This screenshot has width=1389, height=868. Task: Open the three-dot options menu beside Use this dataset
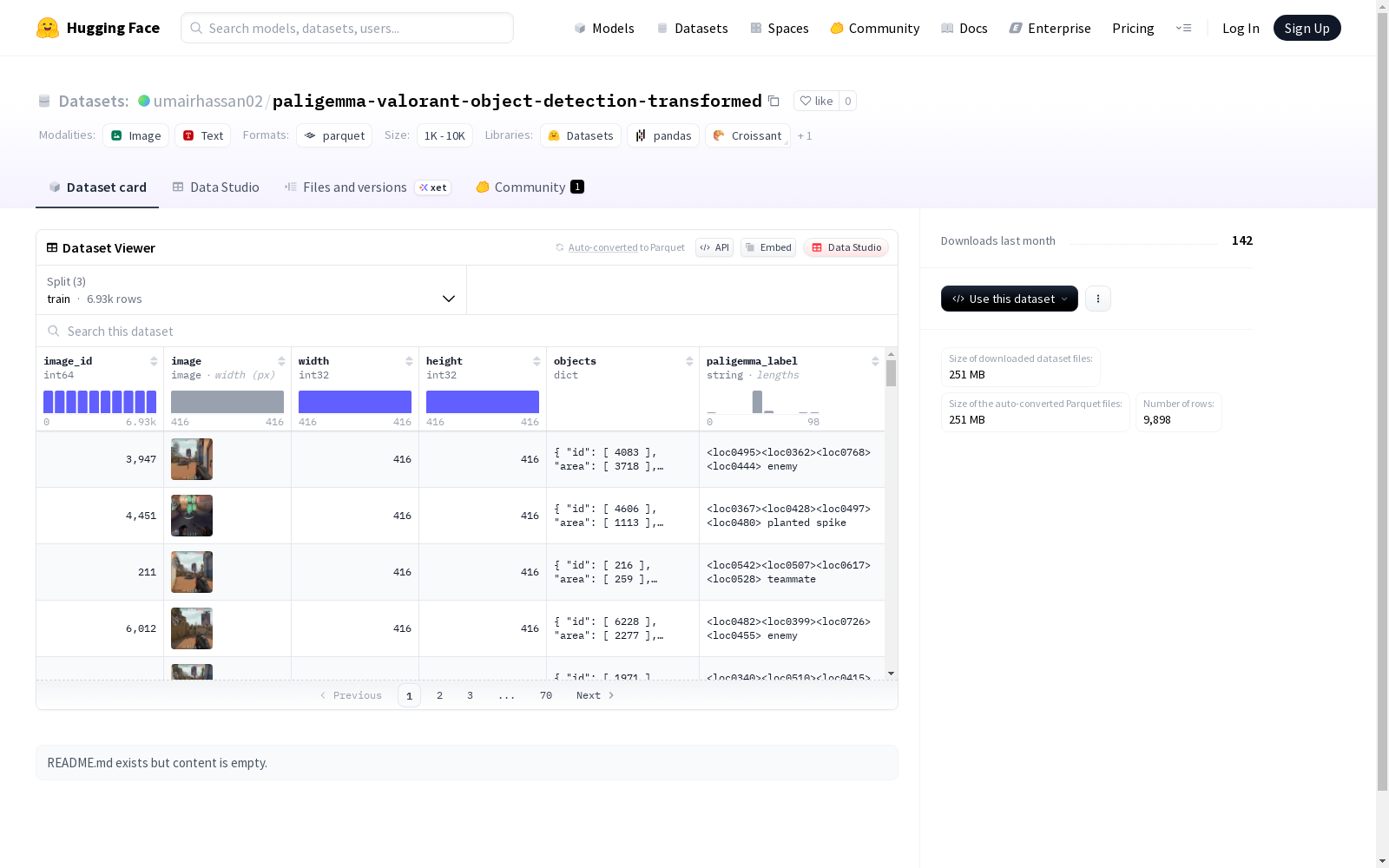(1098, 299)
